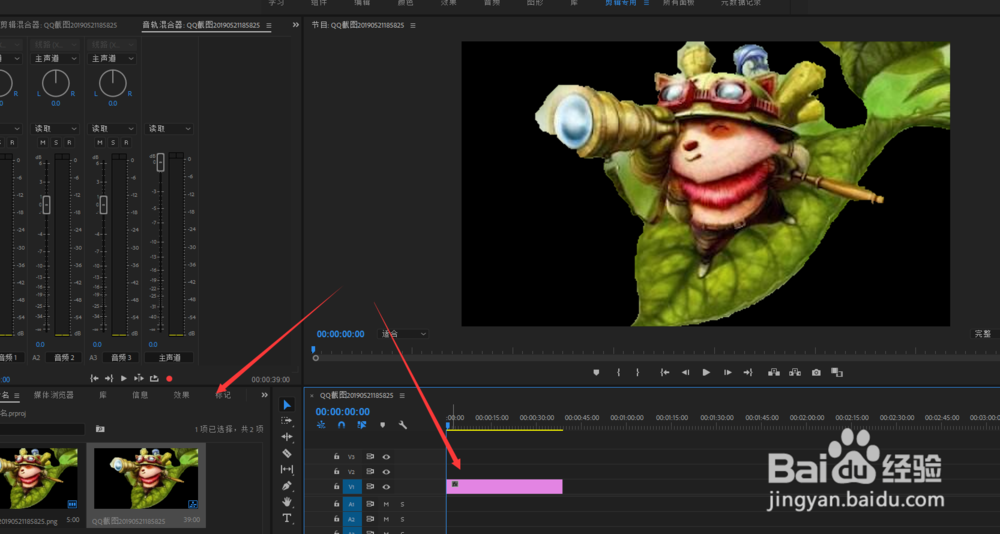This screenshot has height=534, width=1000.
Task: Open playback resolution dropdown 完整
Action: coord(985,334)
